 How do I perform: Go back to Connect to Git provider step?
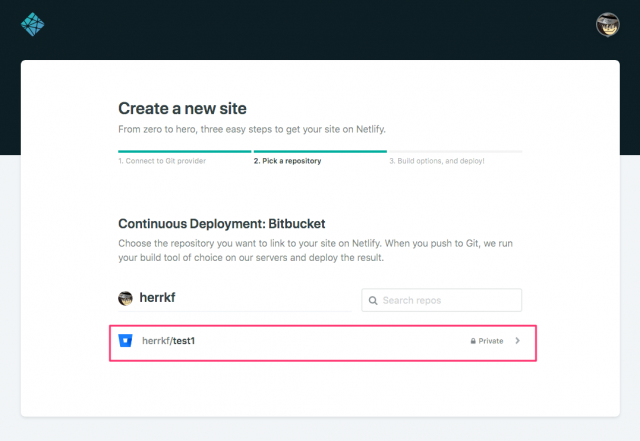pos(162,161)
